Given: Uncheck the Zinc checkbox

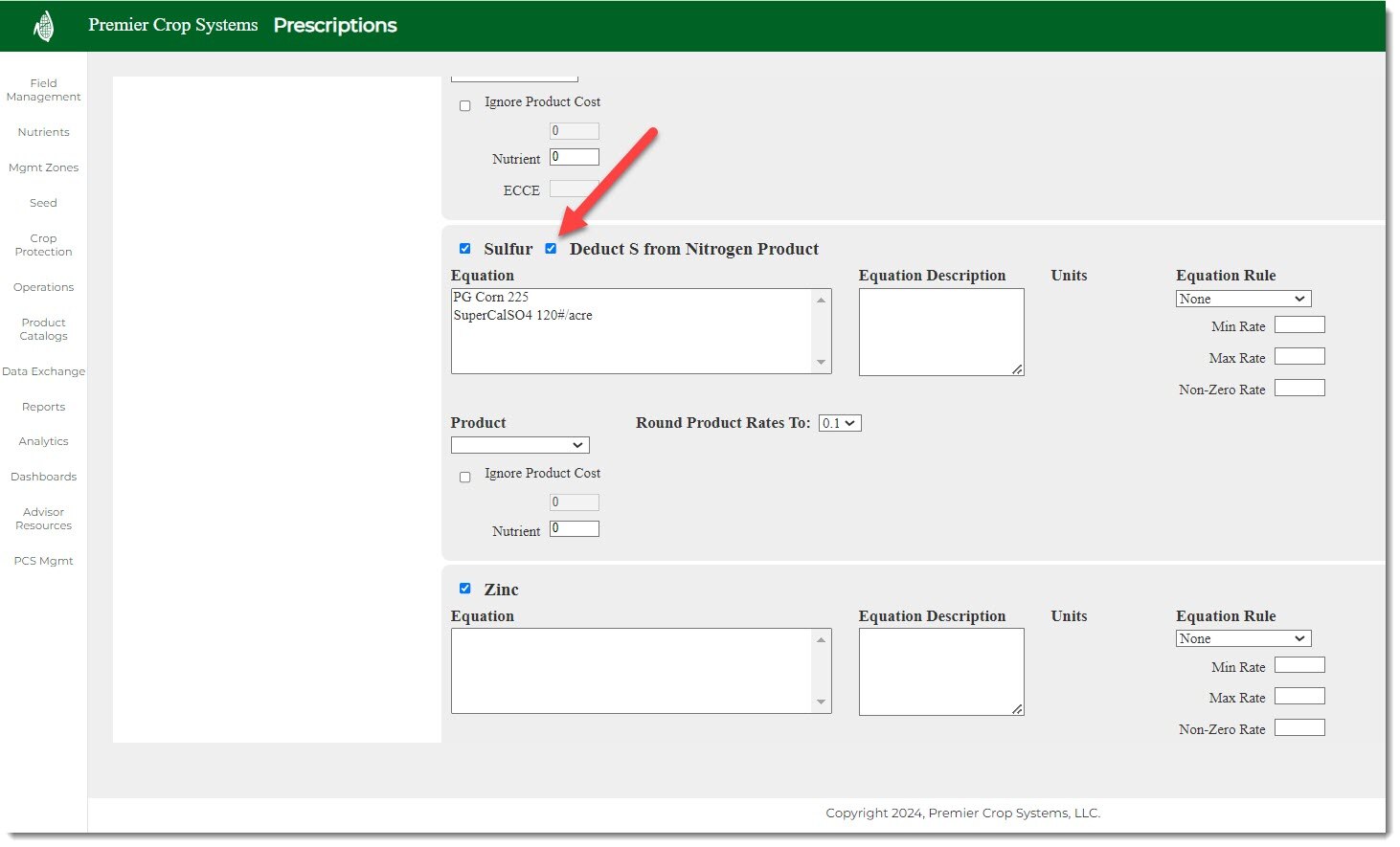Looking at the screenshot, I should click(x=465, y=589).
